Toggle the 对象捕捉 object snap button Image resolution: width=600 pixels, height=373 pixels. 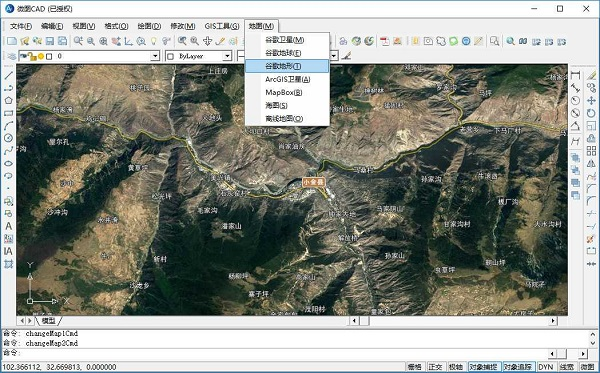(x=484, y=367)
